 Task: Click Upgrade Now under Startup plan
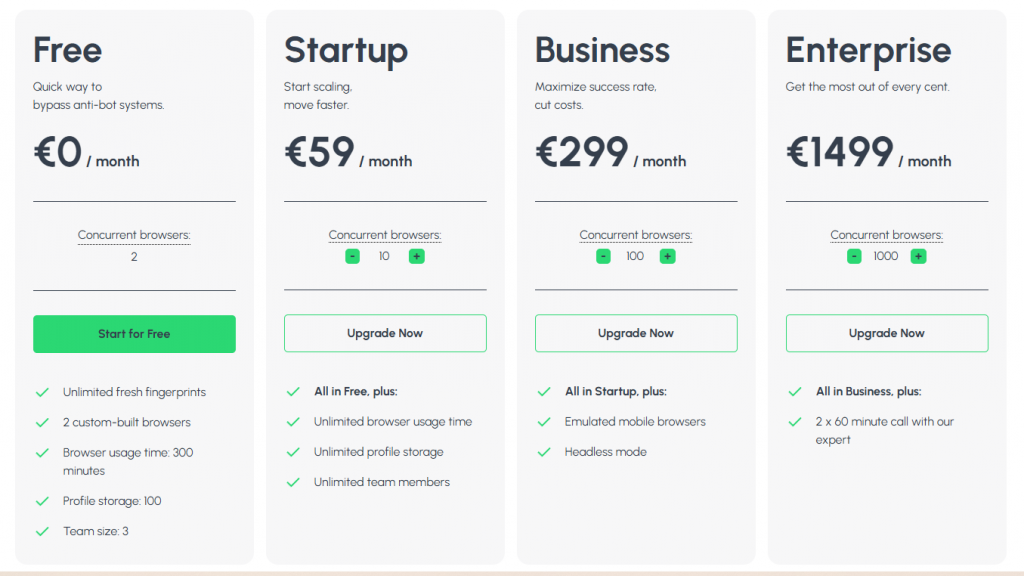tap(385, 333)
